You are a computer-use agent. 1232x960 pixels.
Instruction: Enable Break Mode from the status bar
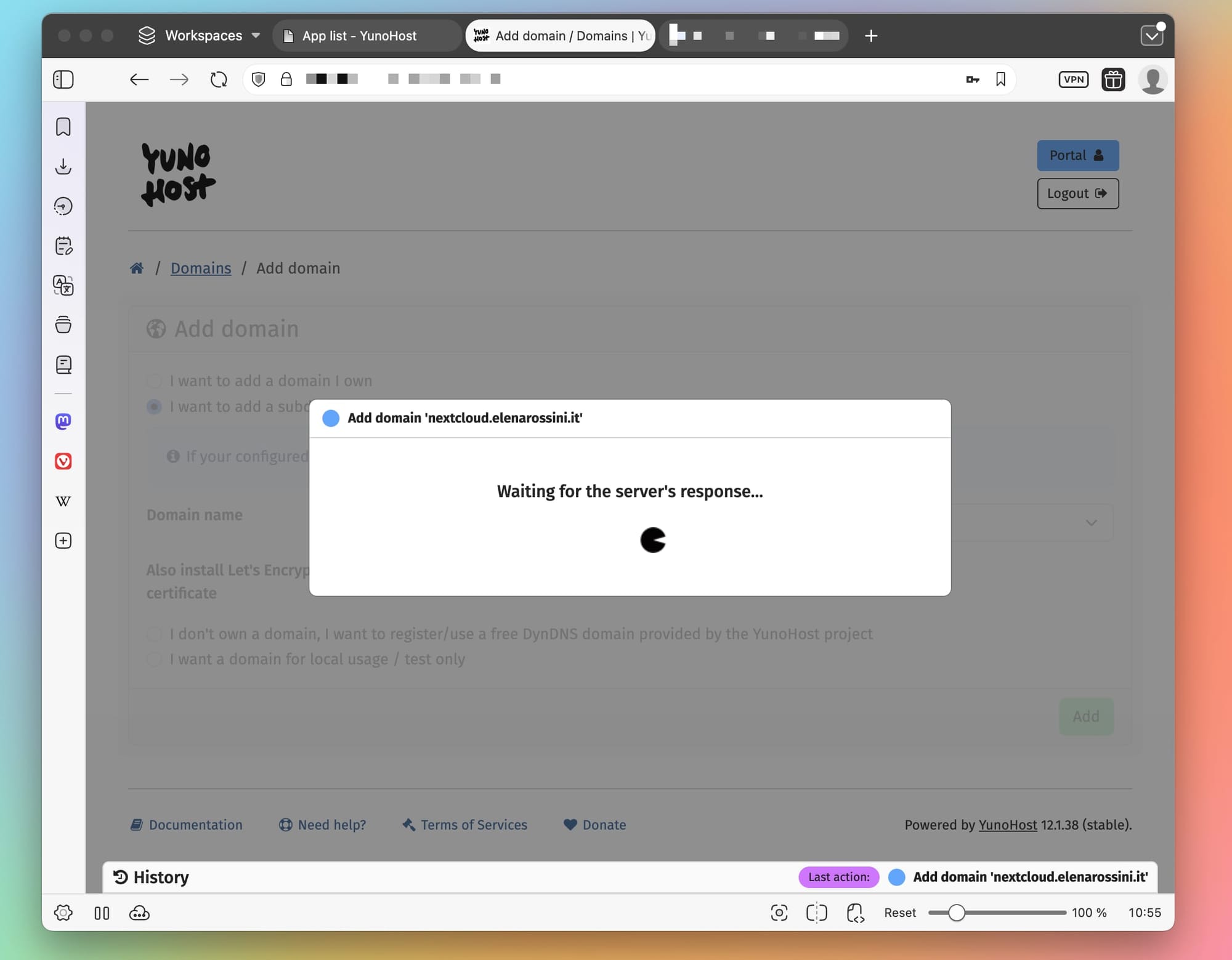[102, 913]
